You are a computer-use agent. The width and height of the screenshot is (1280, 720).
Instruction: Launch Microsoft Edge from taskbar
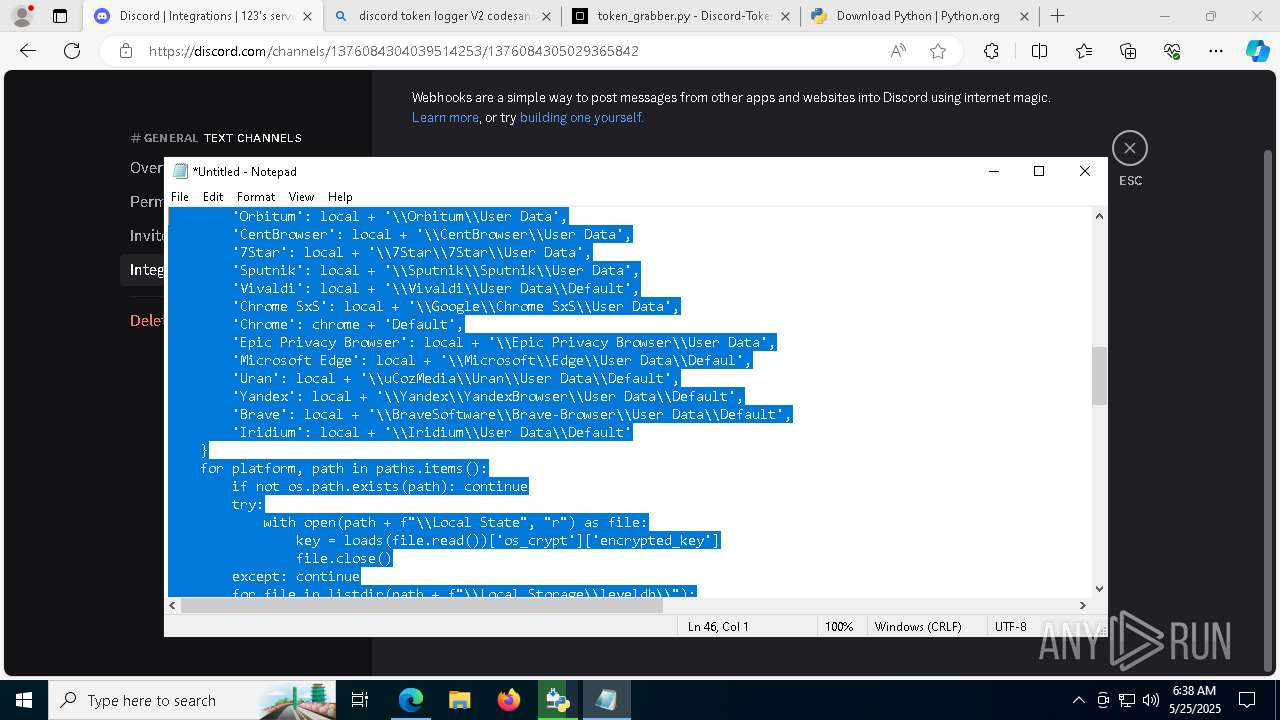[x=411, y=700]
